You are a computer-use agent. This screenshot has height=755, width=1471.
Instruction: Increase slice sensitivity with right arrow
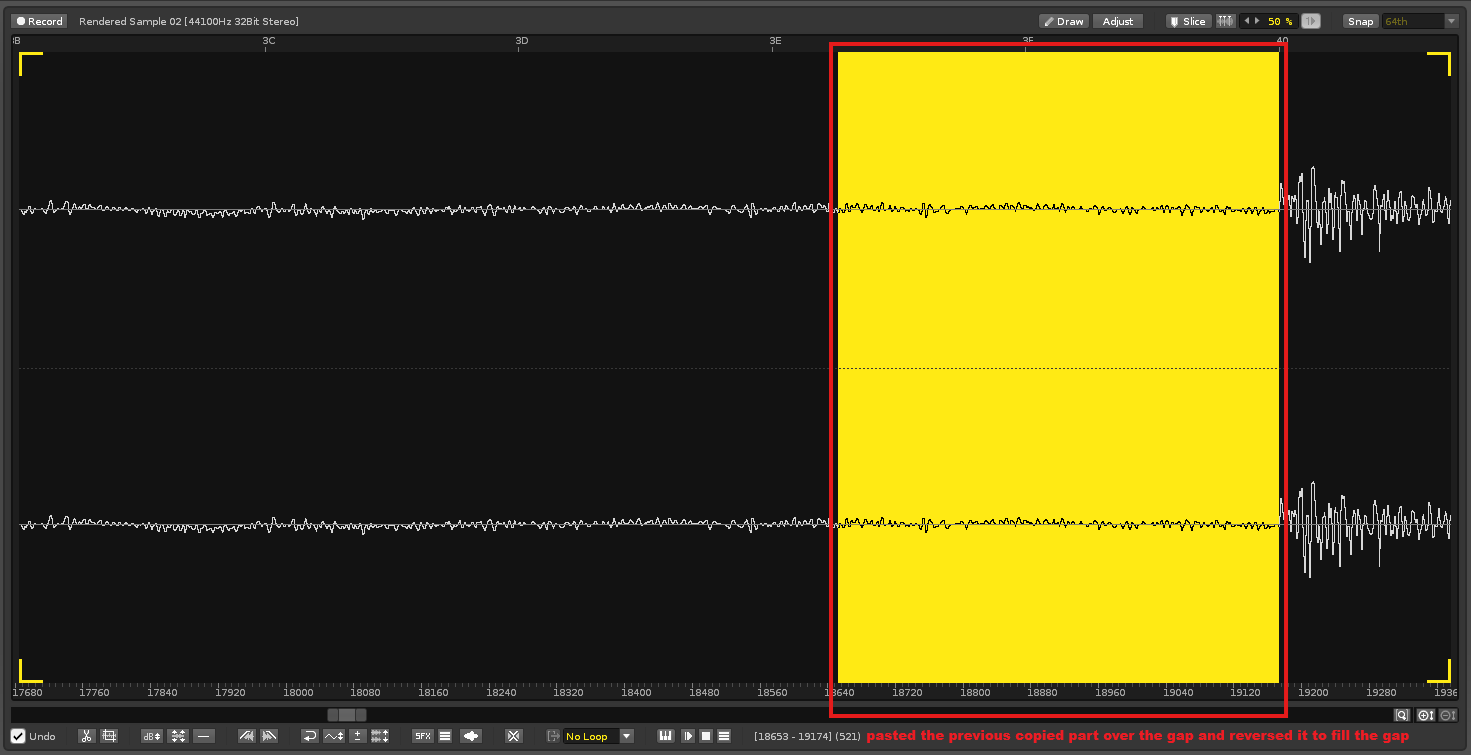[x=1258, y=21]
